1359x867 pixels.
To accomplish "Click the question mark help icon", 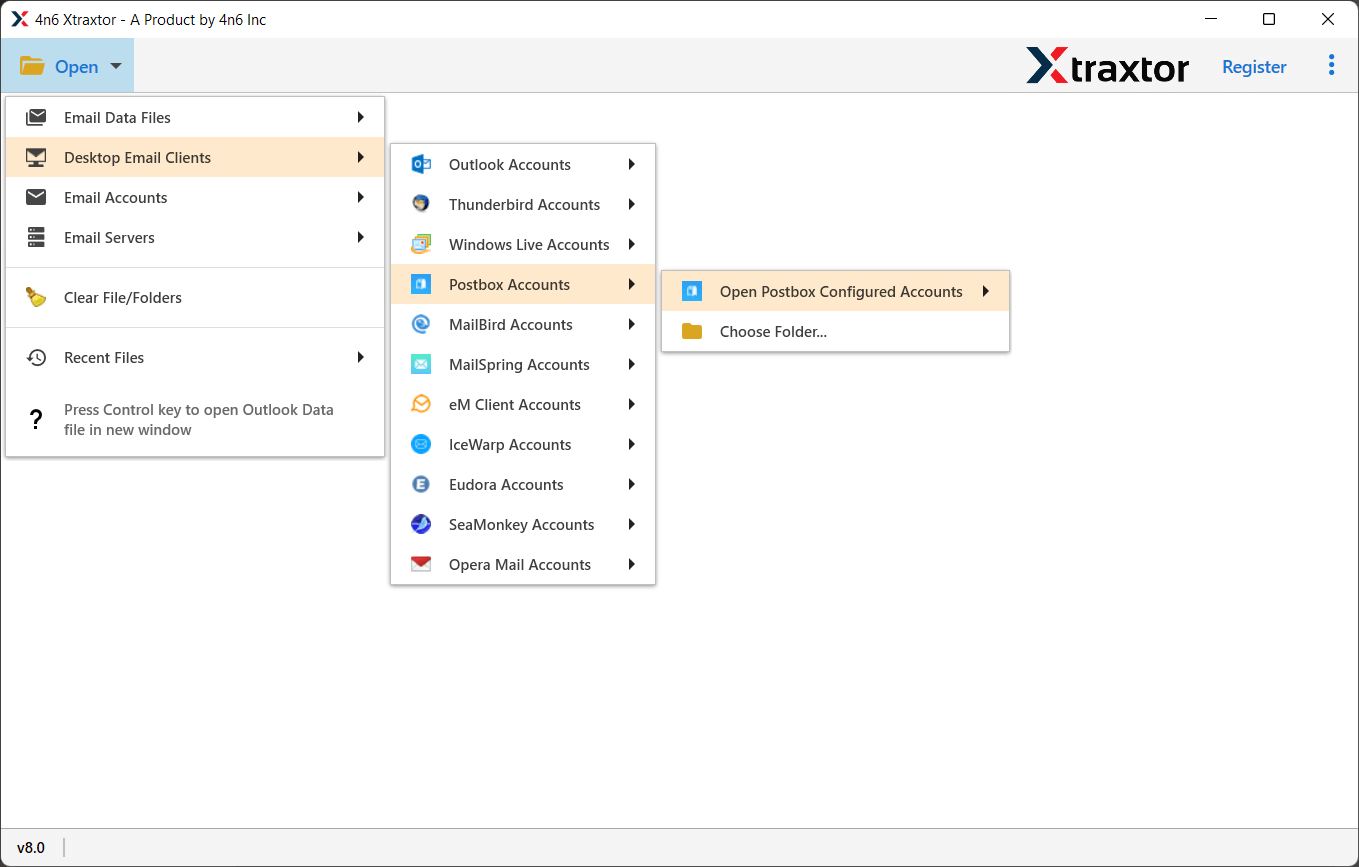I will point(36,420).
